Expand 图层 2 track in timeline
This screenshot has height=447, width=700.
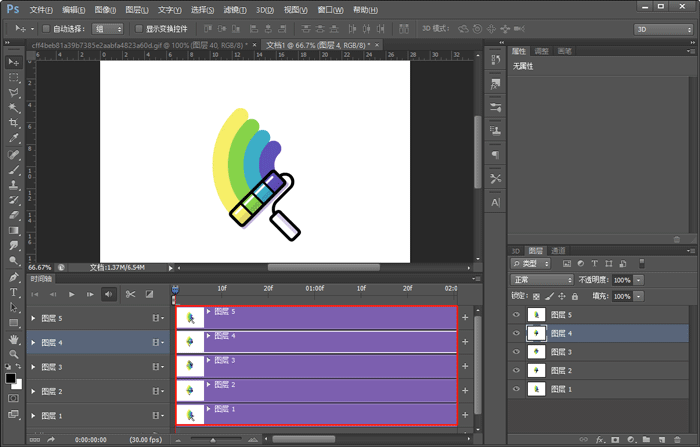point(33,391)
